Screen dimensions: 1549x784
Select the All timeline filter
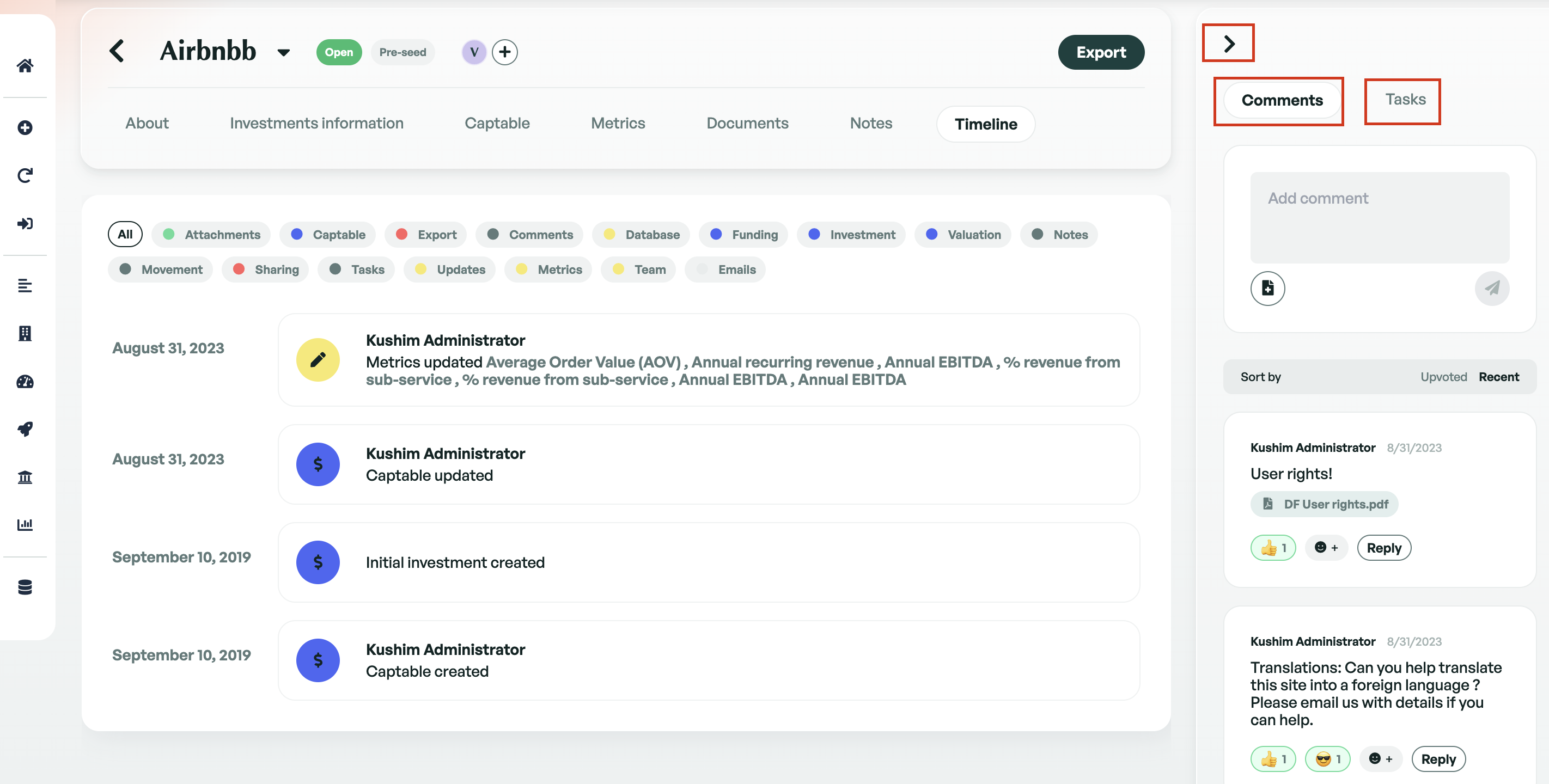(125, 235)
